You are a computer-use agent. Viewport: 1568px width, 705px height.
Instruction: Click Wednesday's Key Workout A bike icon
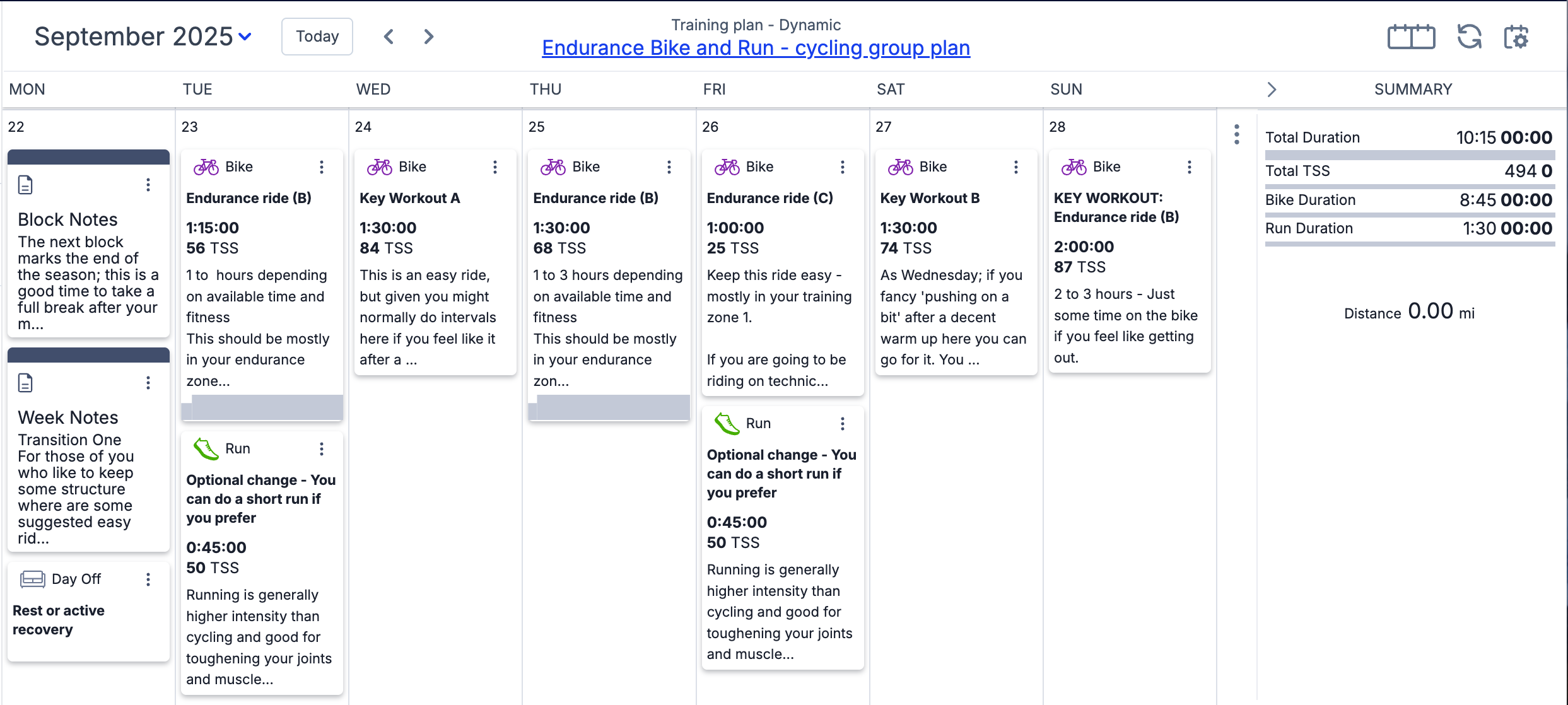click(380, 166)
